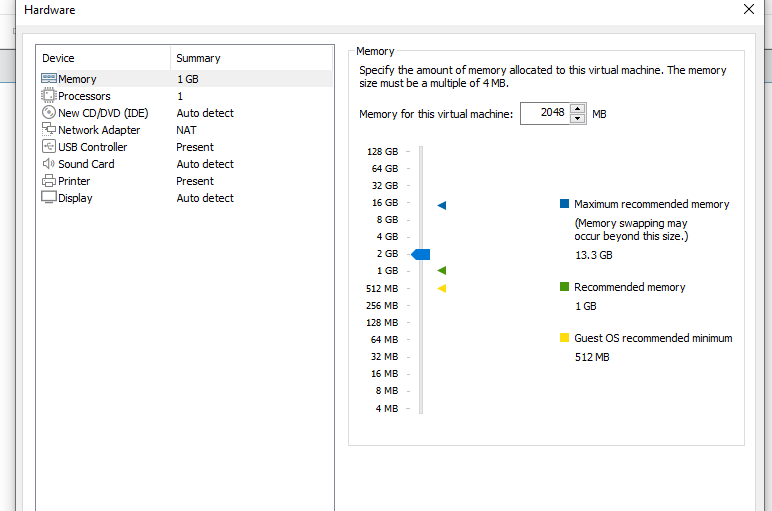Image resolution: width=772 pixels, height=511 pixels.
Task: Select the Memory device icon
Action: pos(49,78)
